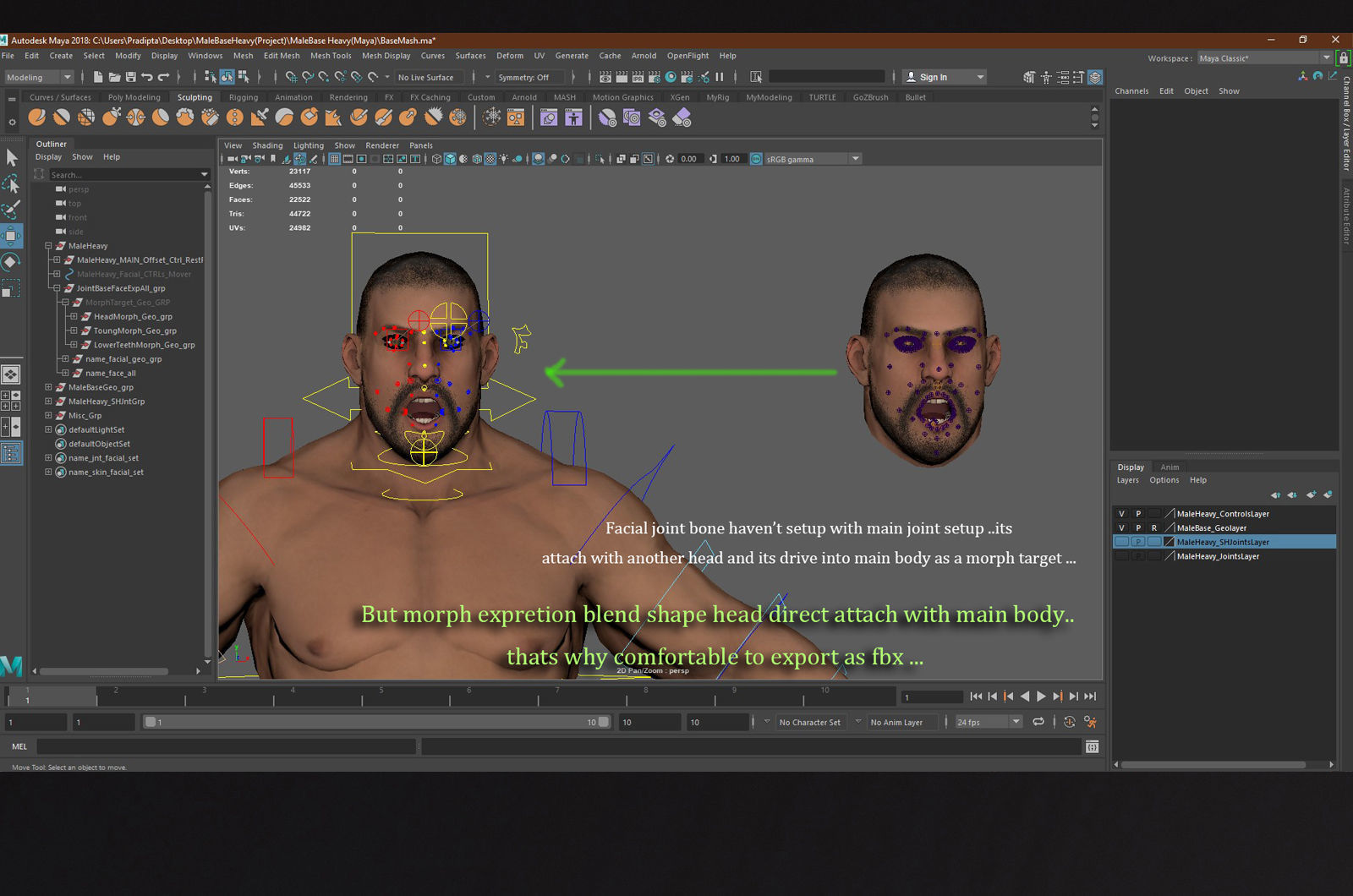Screen dimensions: 1353x896
Task: Switch to the Anim layer tab
Action: [x=1169, y=467]
